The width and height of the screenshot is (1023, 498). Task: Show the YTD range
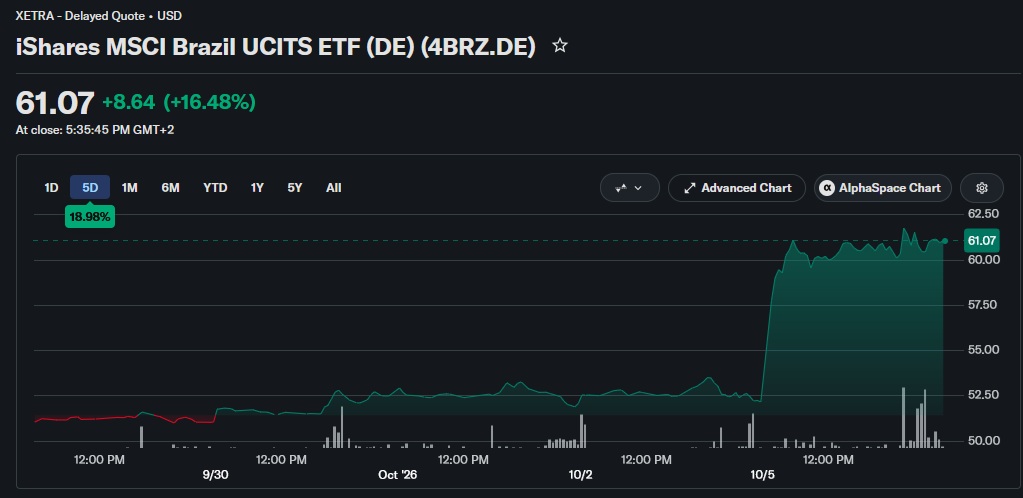click(215, 188)
